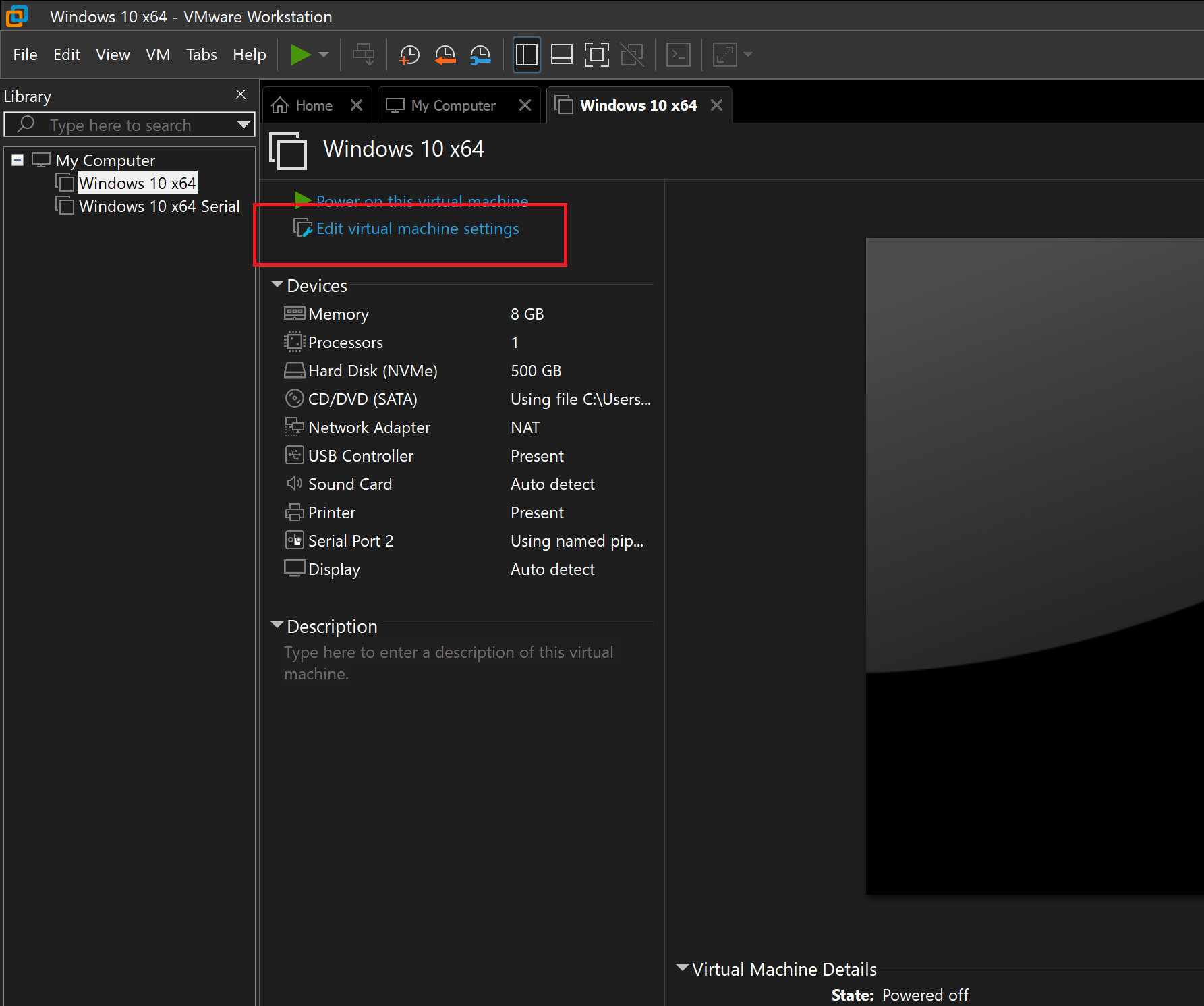Select the Sound Card device entry
This screenshot has width=1204, height=1006.
point(349,484)
